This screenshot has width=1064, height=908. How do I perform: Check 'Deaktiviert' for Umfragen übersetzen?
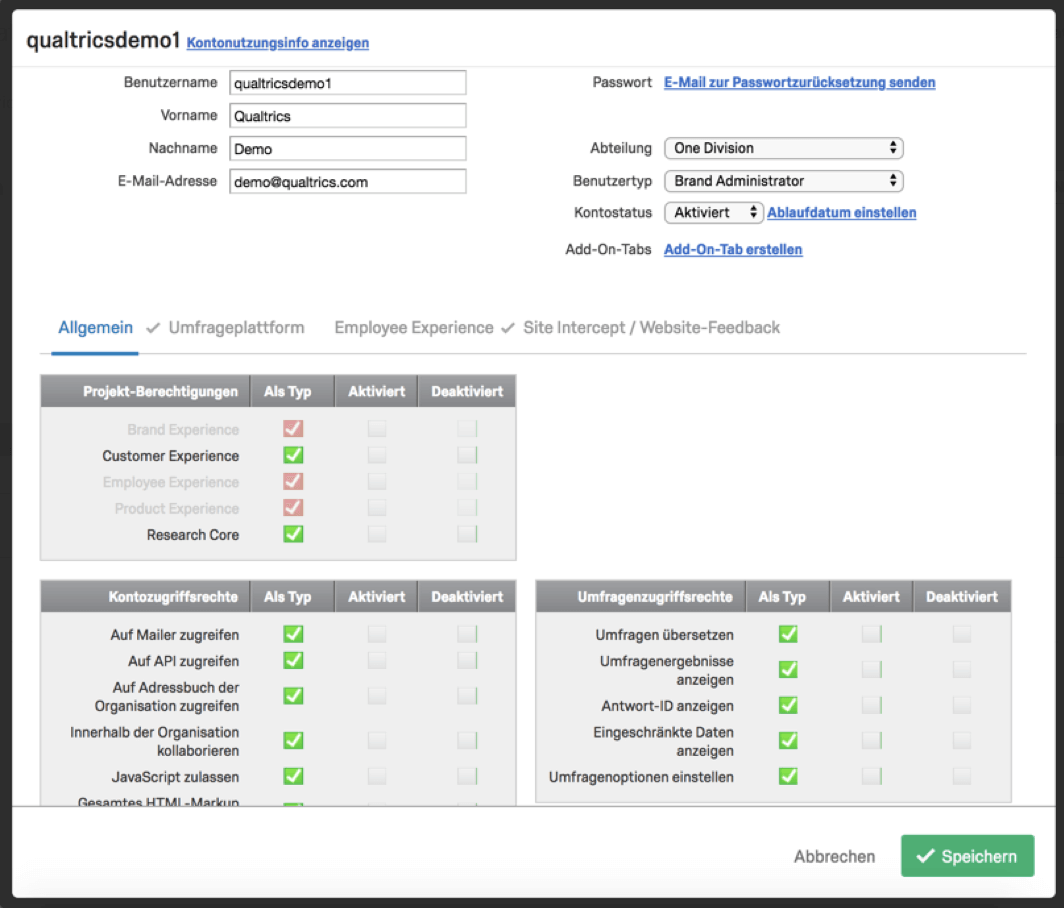pos(962,635)
